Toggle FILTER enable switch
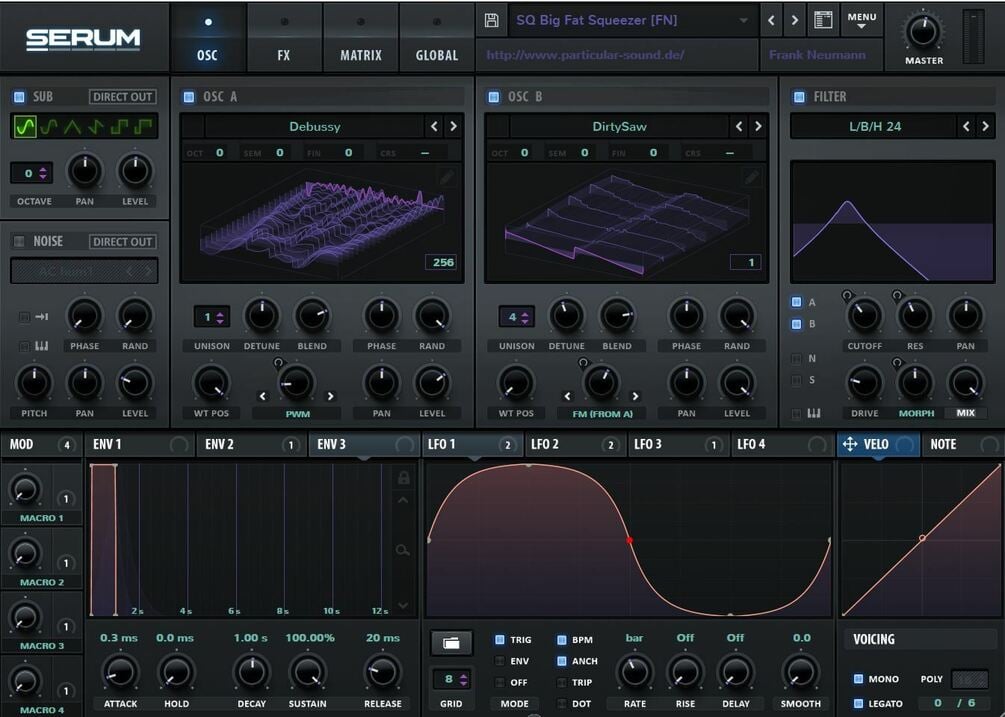Screen dimensions: 1005x717 (x=799, y=97)
